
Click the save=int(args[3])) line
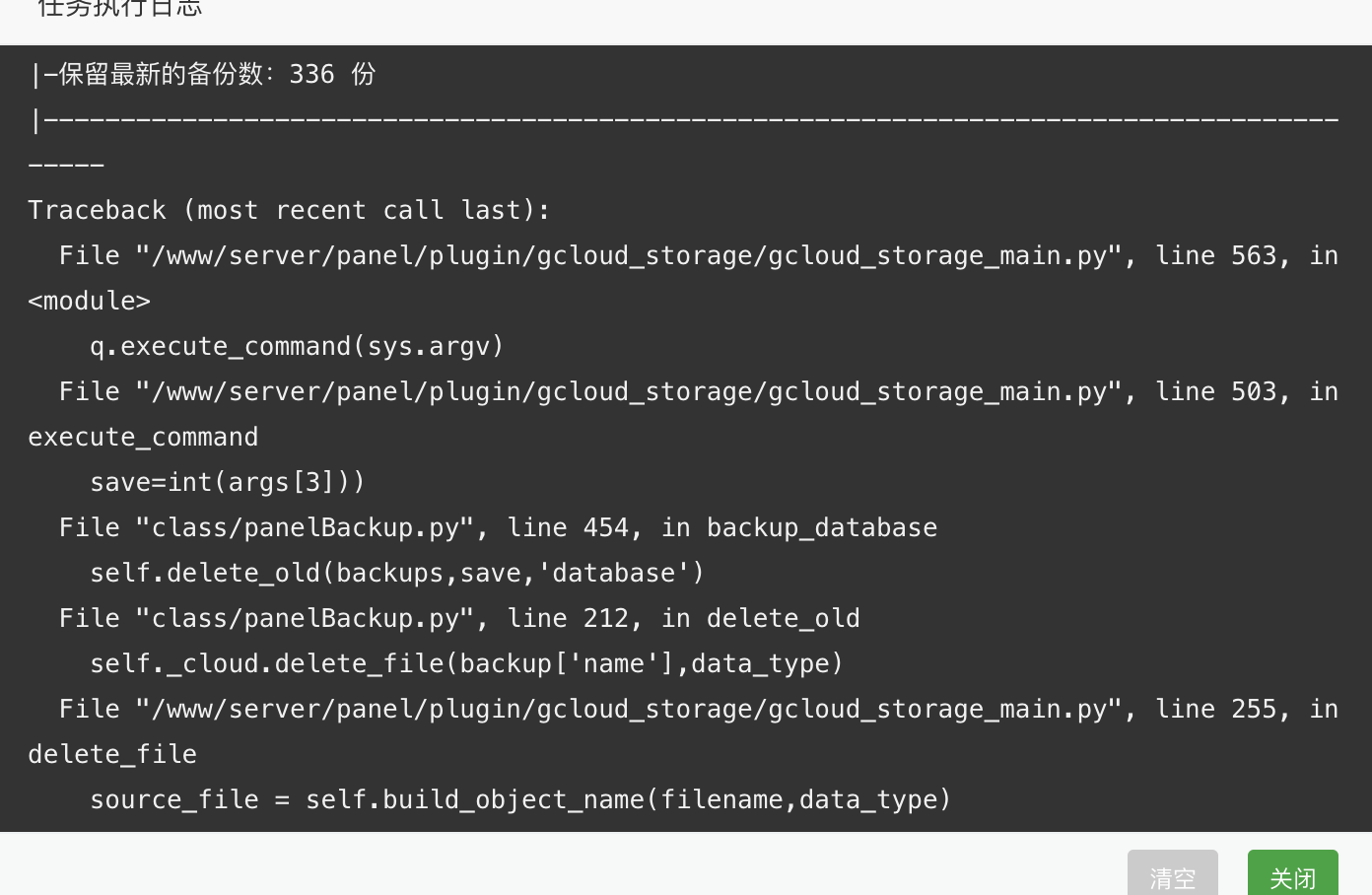click(228, 482)
